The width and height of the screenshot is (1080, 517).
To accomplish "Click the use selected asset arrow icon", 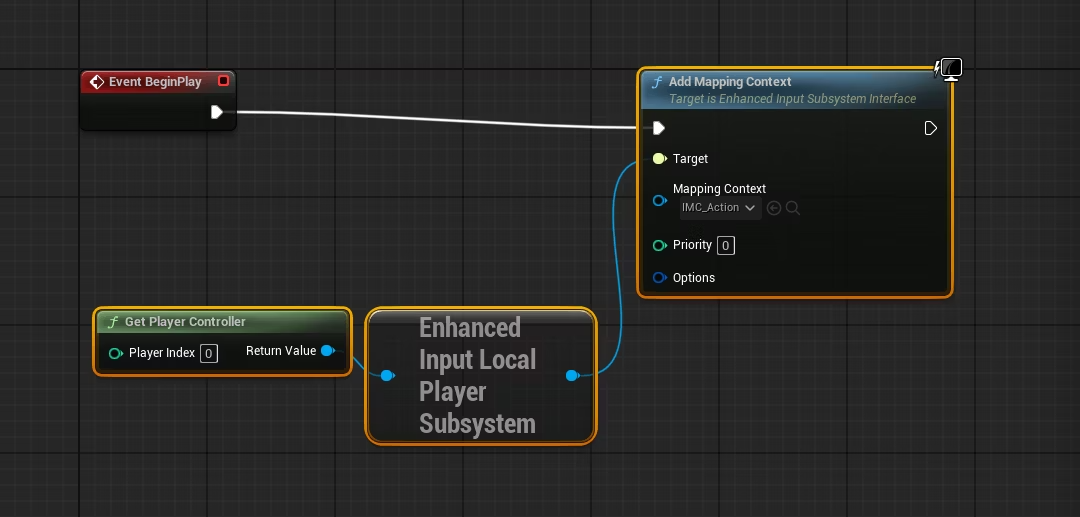I will [774, 208].
